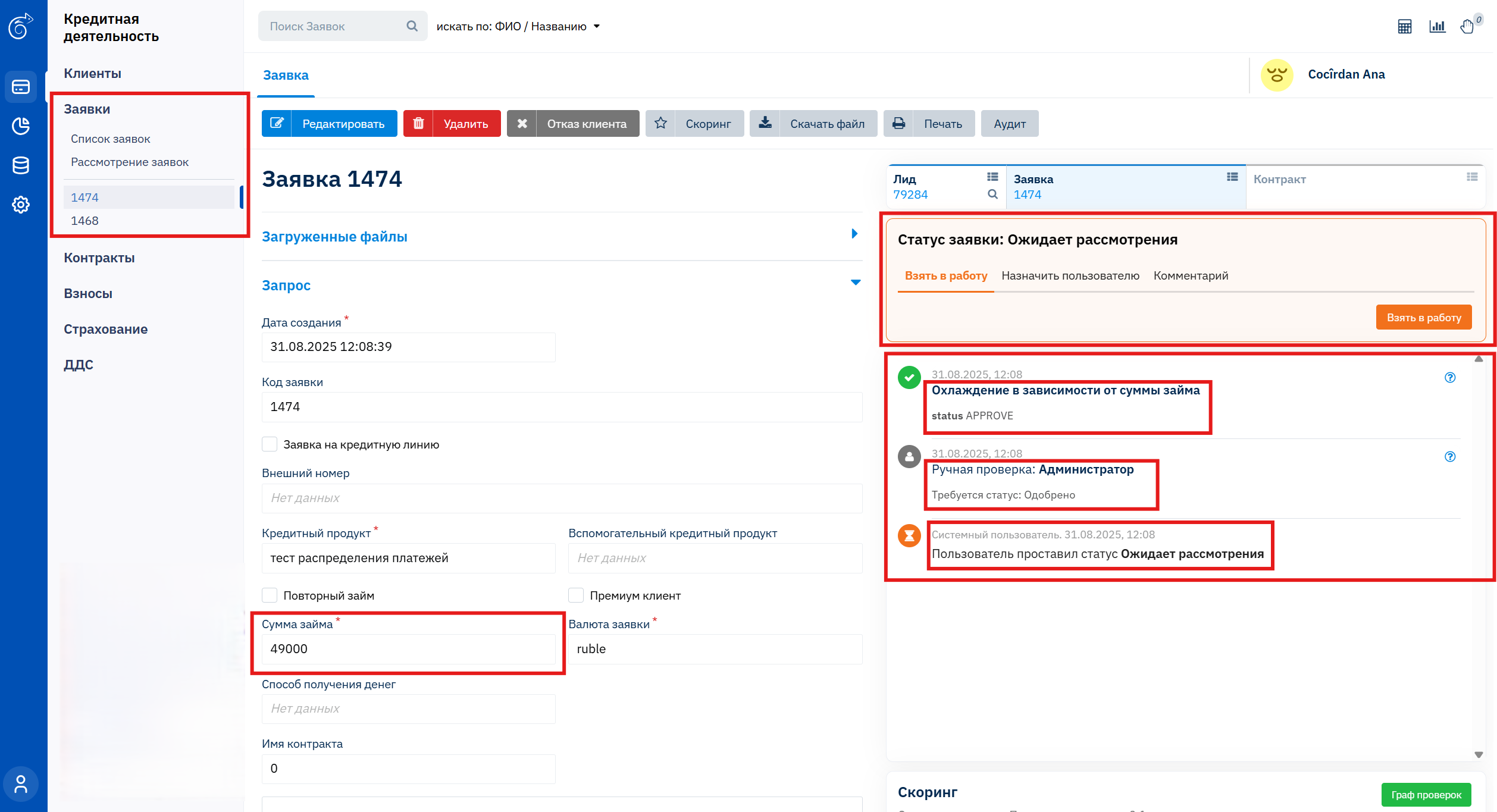Screen dimensions: 1497x812
Task: Select the Назначить пользователю tab
Action: point(1070,275)
